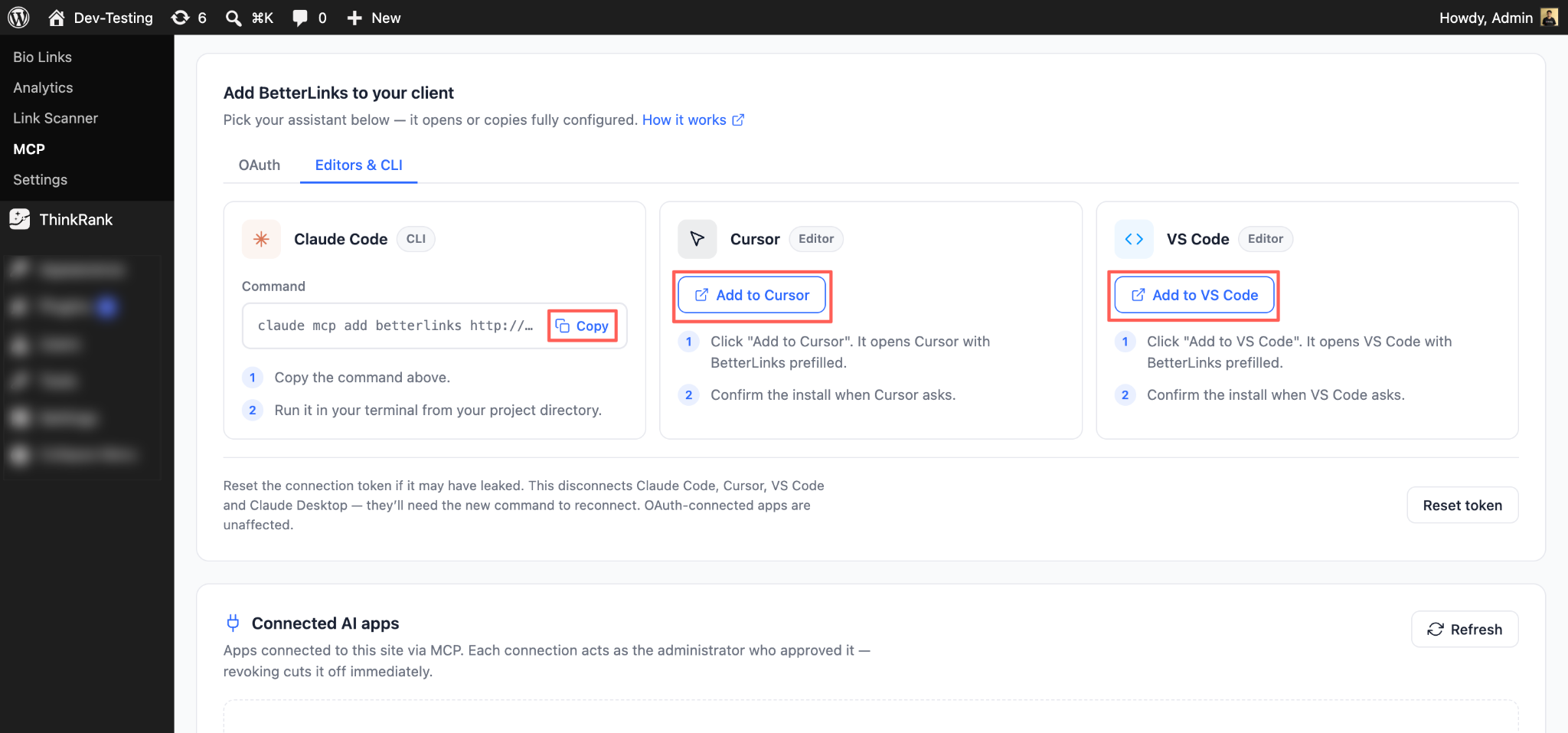
Task: Open the WordPress logo menu
Action: tap(18, 17)
